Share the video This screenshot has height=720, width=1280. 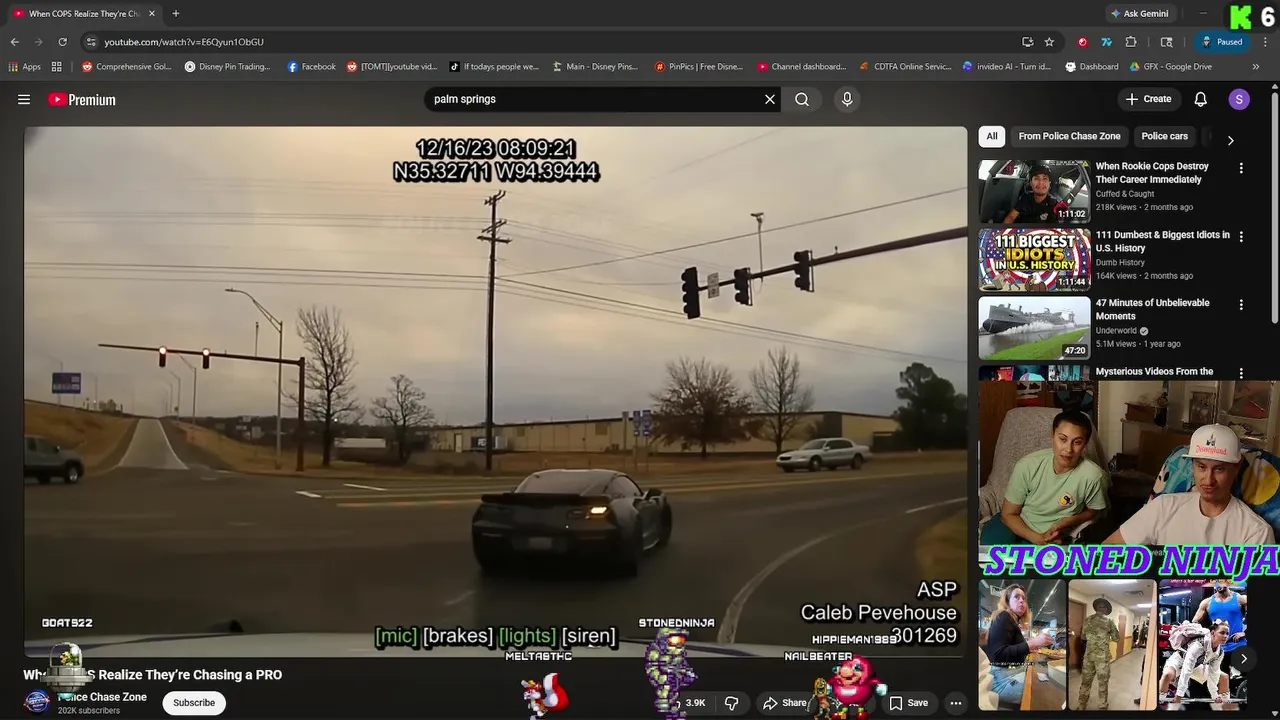click(x=784, y=703)
